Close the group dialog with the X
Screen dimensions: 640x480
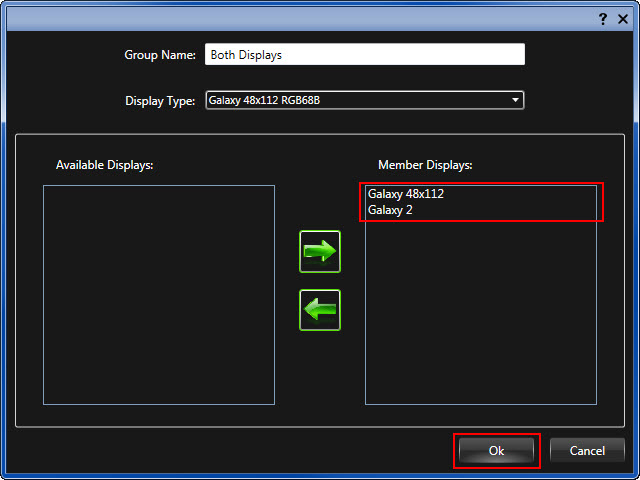(x=622, y=19)
